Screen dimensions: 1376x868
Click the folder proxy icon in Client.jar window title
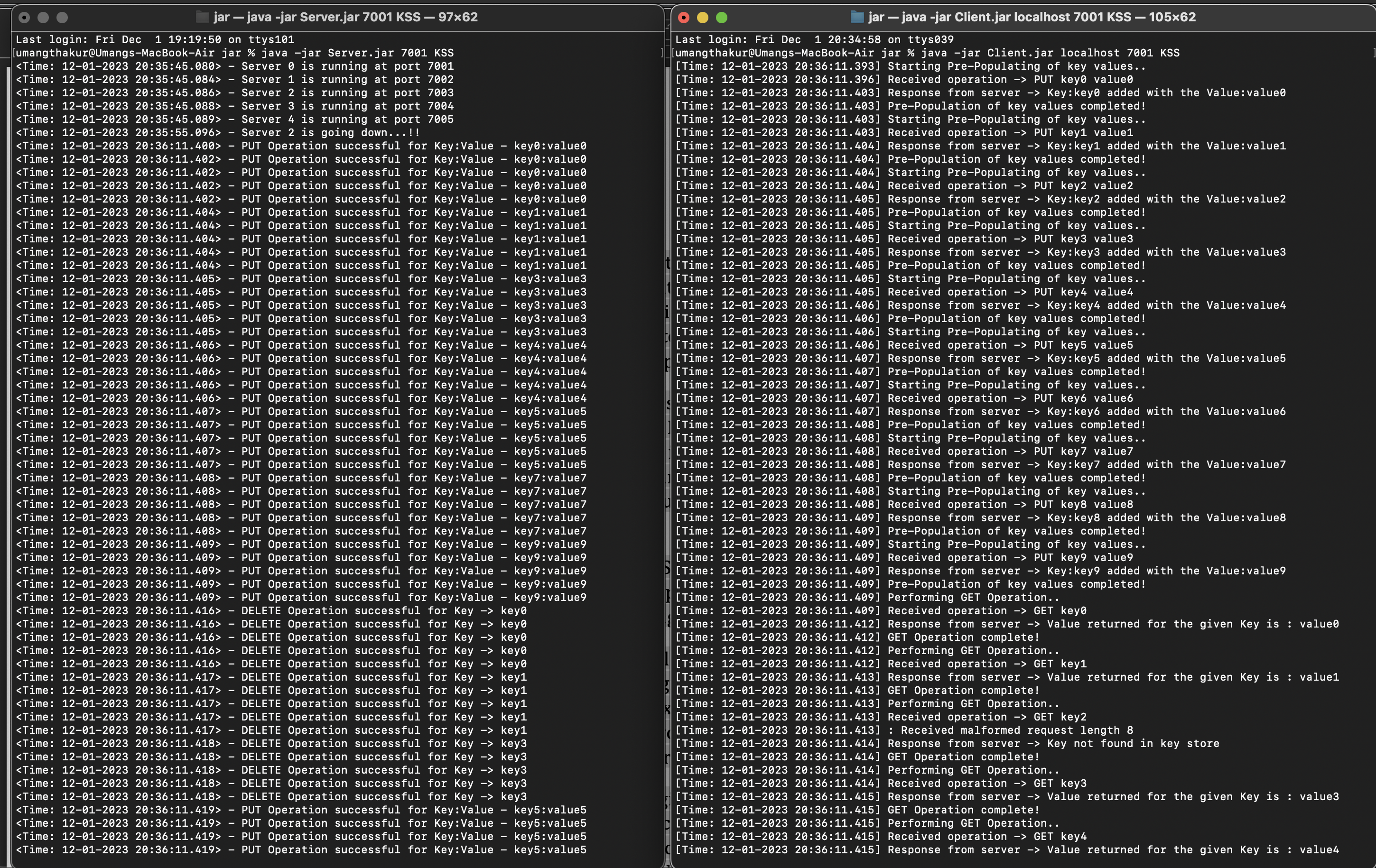pos(856,17)
